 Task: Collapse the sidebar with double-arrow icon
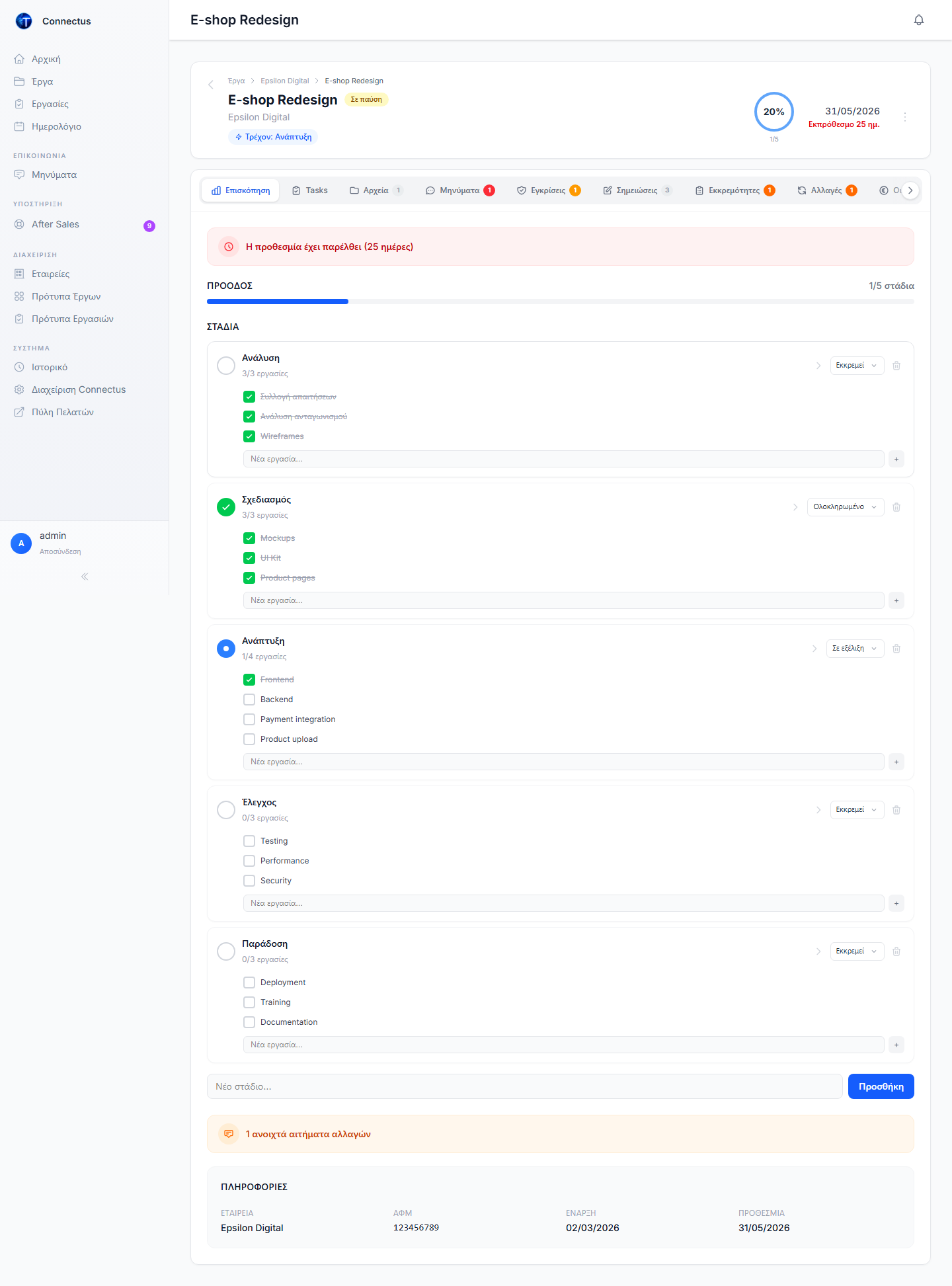85,577
